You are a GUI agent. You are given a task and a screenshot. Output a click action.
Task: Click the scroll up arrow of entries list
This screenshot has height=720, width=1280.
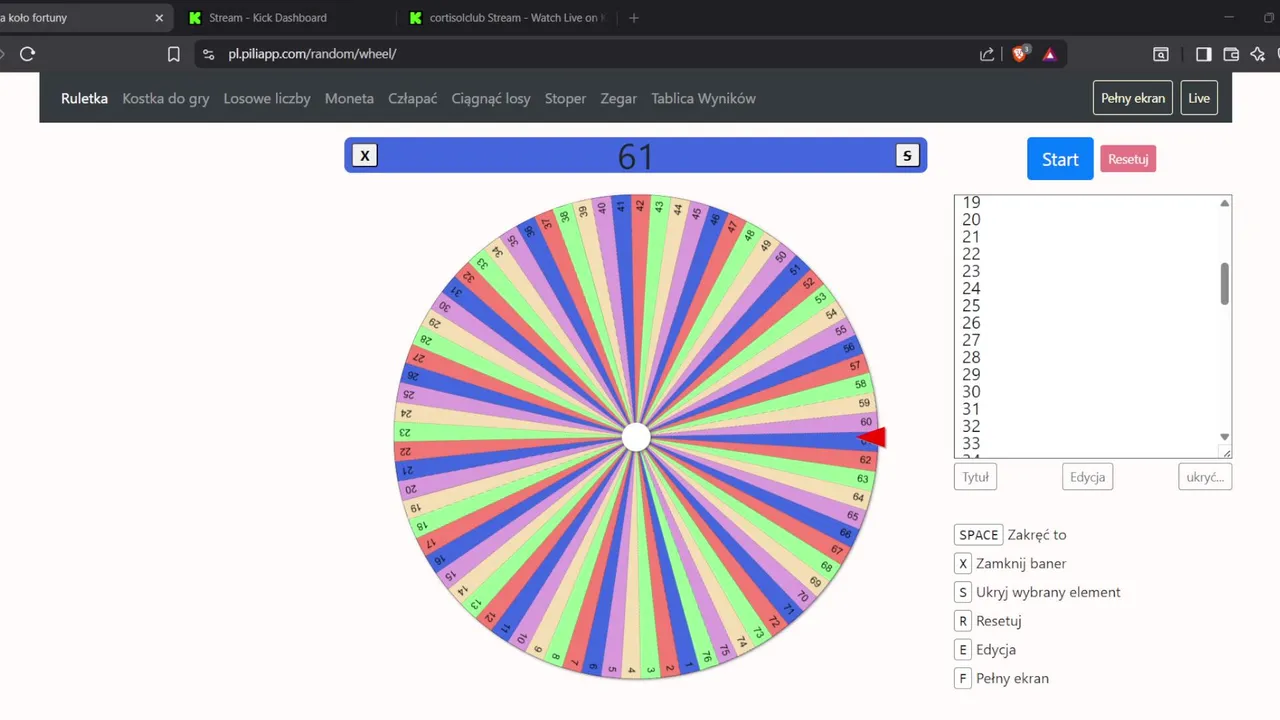coord(1225,203)
